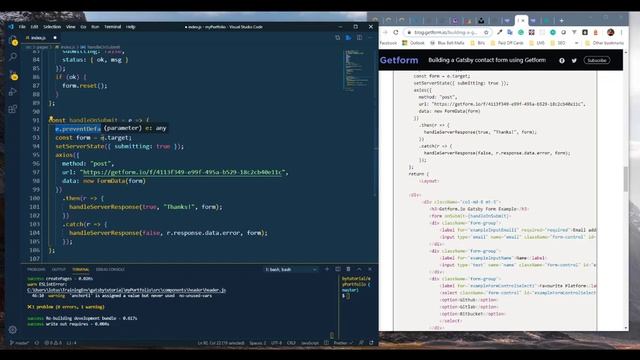The image size is (640, 360).
Task: Open editor More Actions ellipsis menu
Action: pyautogui.click(x=371, y=38)
